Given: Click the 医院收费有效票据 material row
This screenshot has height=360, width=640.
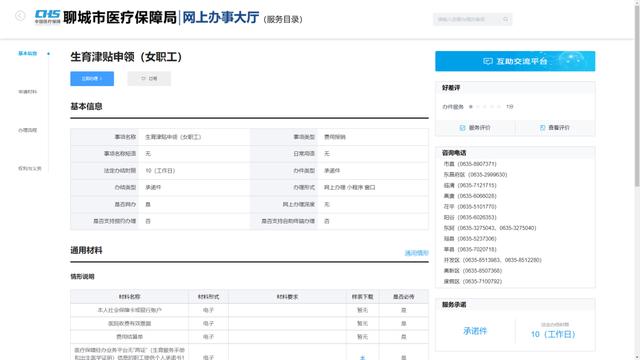Looking at the screenshot, I should coord(249,323).
